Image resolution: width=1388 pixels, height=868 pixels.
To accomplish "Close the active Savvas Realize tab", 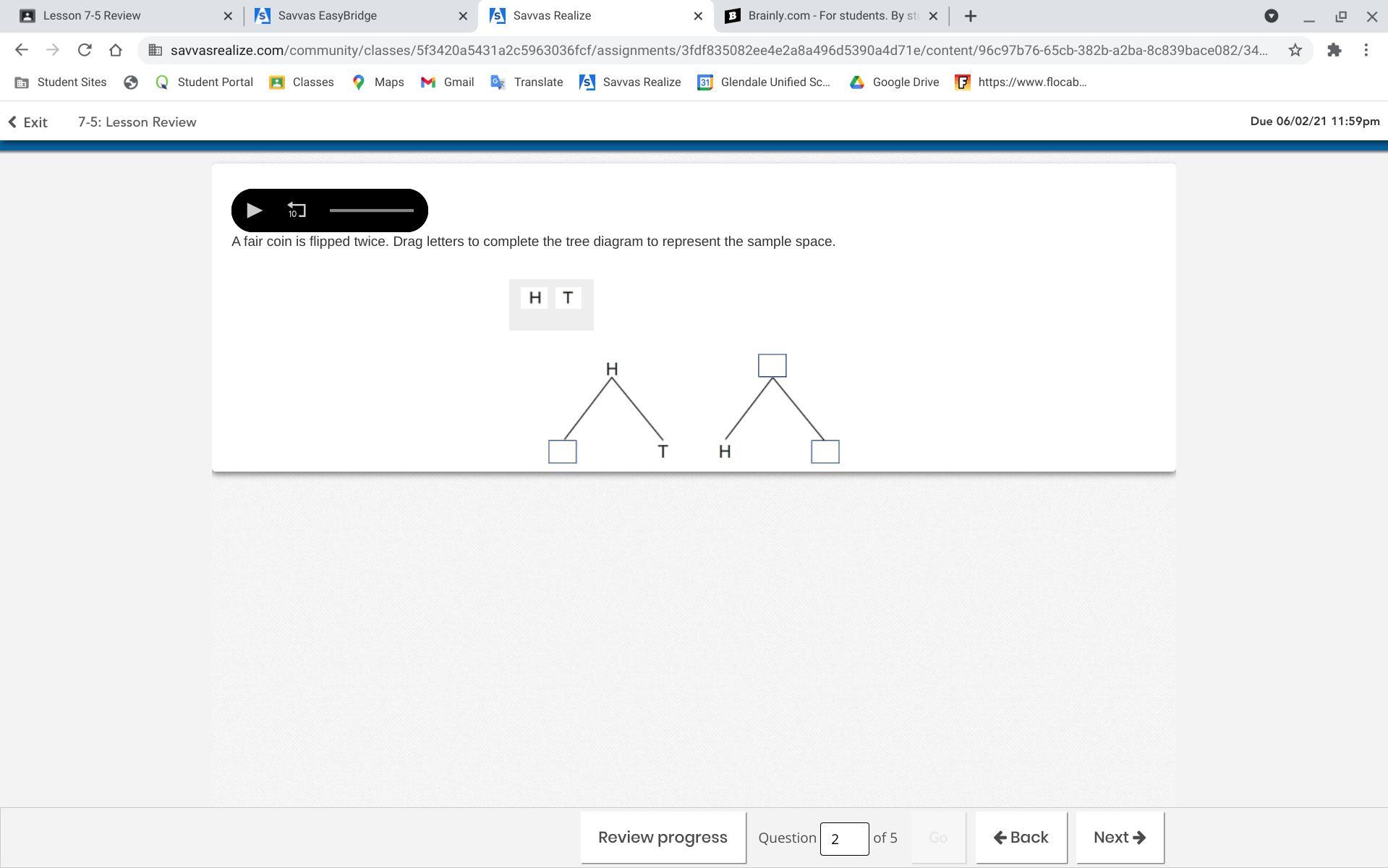I will click(698, 16).
